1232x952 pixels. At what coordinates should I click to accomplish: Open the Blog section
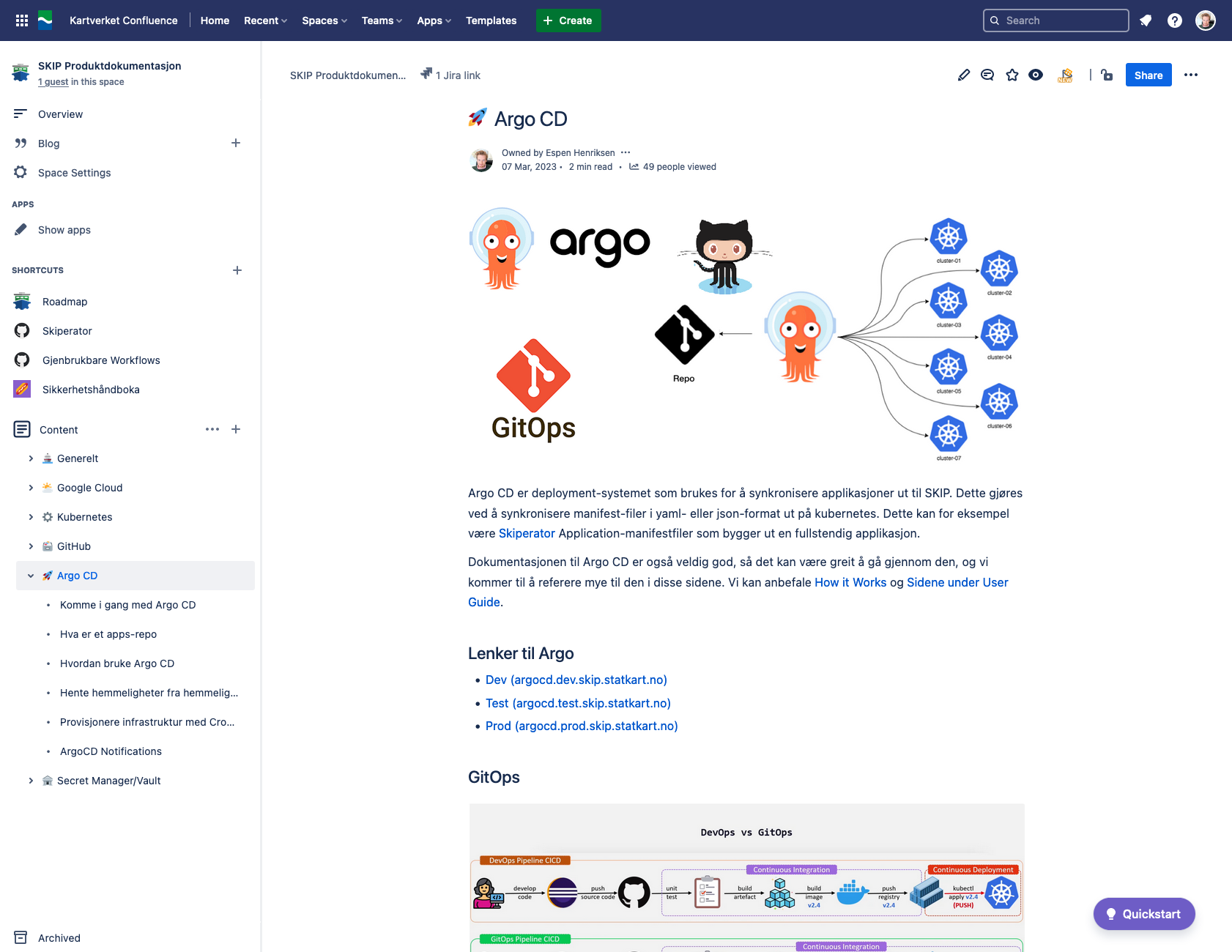[48, 144]
